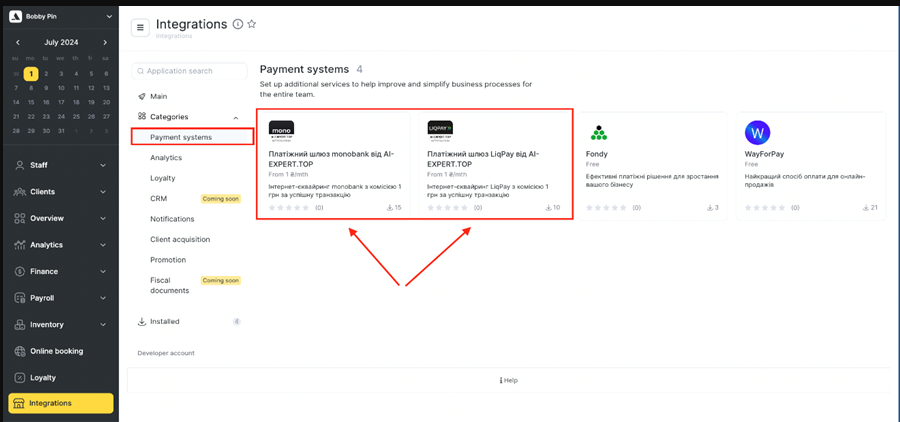Click star rating on Fondy card
Image resolution: width=900 pixels, height=422 pixels.
(608, 208)
